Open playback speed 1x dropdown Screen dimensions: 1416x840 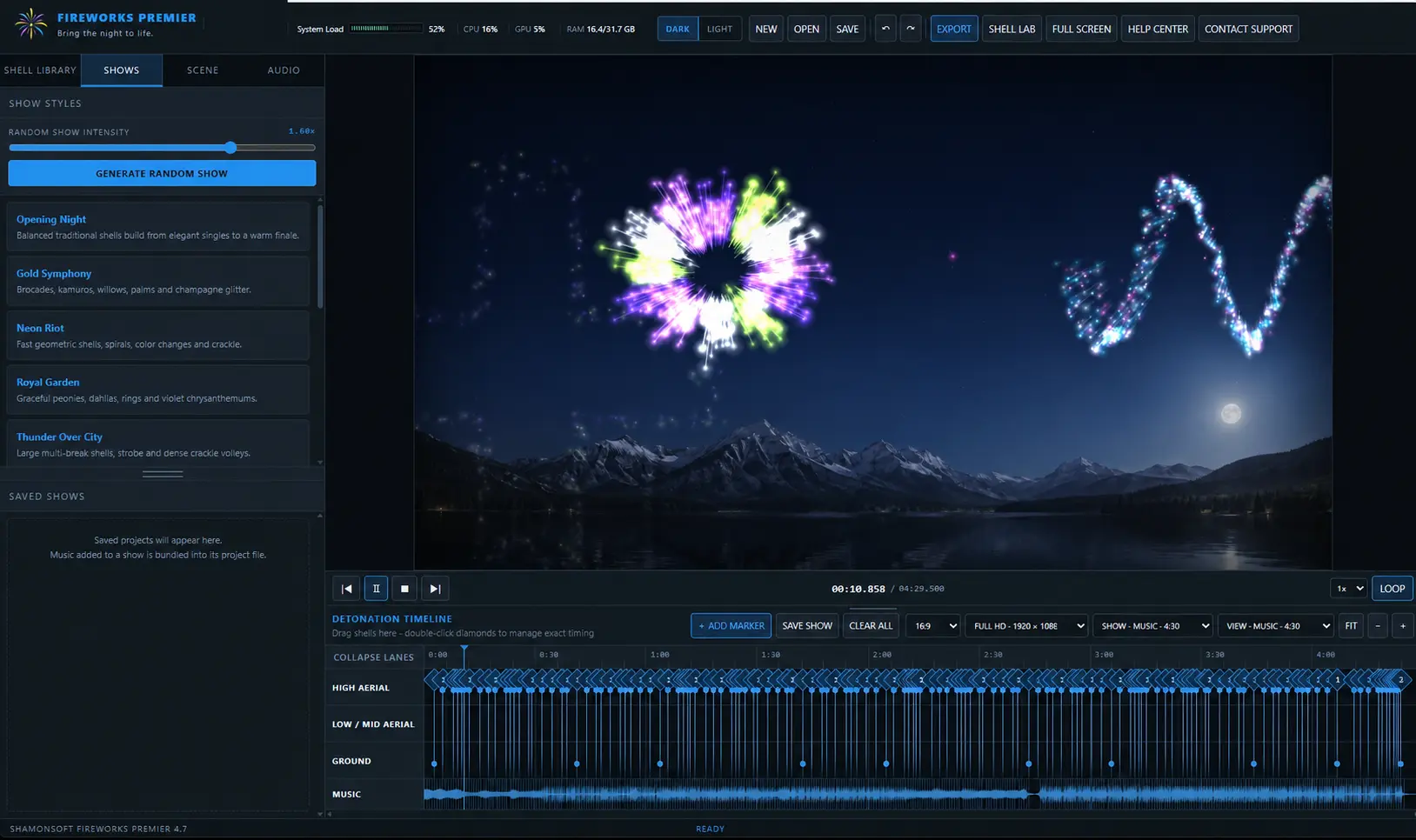[1348, 589]
